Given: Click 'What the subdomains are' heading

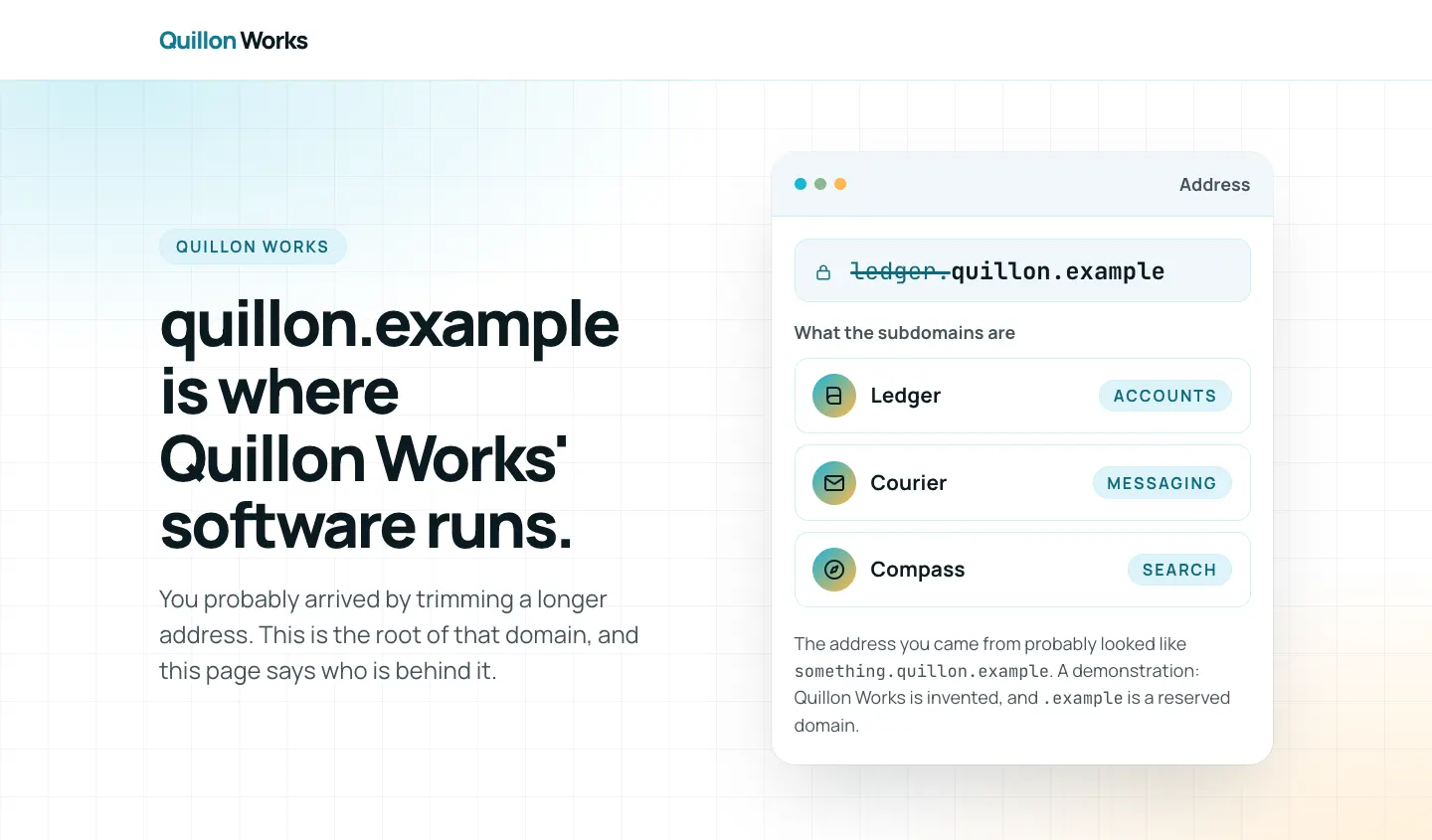Looking at the screenshot, I should tap(905, 333).
